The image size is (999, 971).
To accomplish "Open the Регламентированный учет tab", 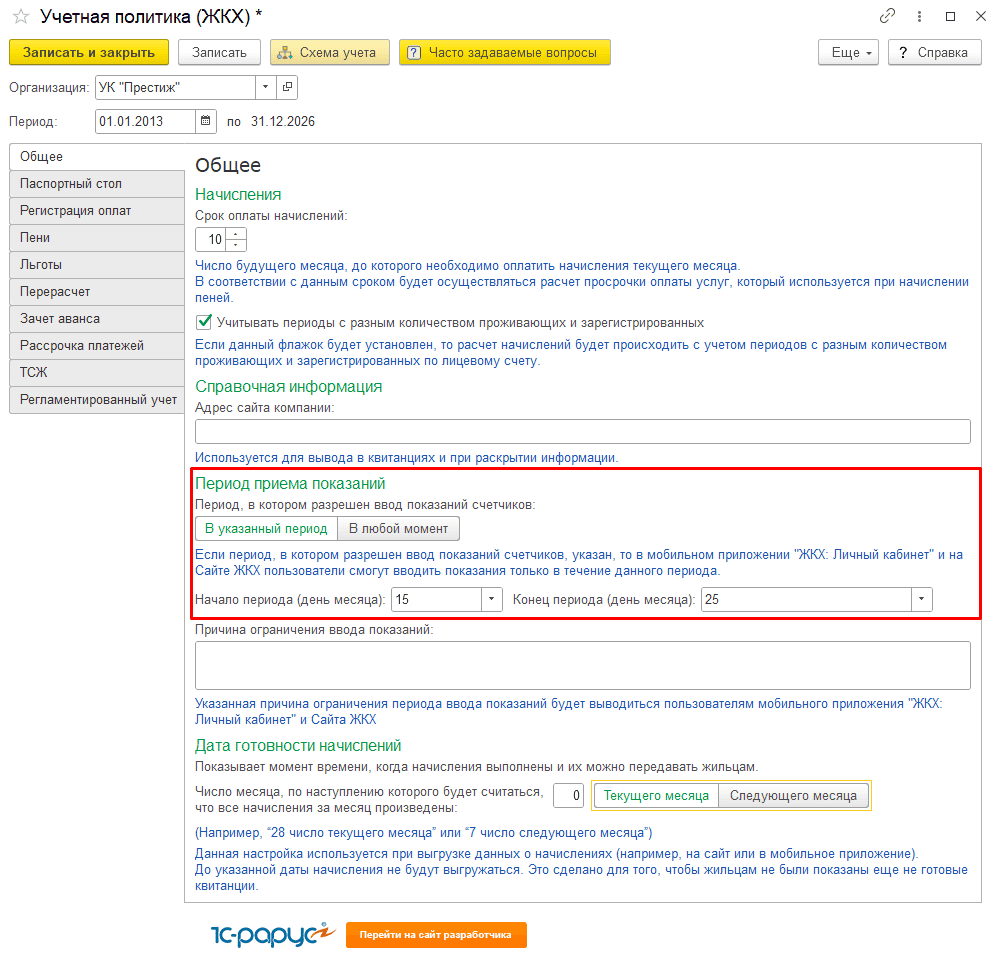I will tap(96, 400).
